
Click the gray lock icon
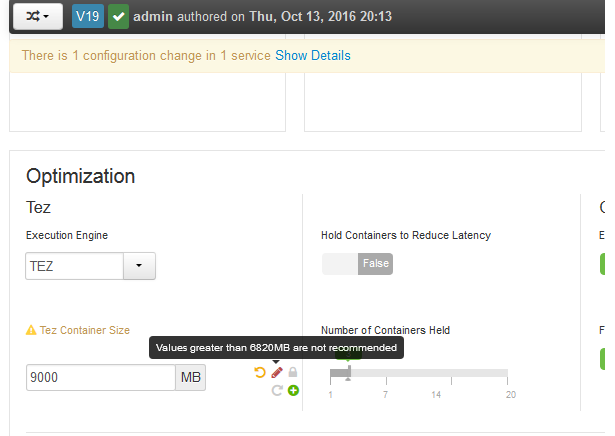click(x=293, y=372)
